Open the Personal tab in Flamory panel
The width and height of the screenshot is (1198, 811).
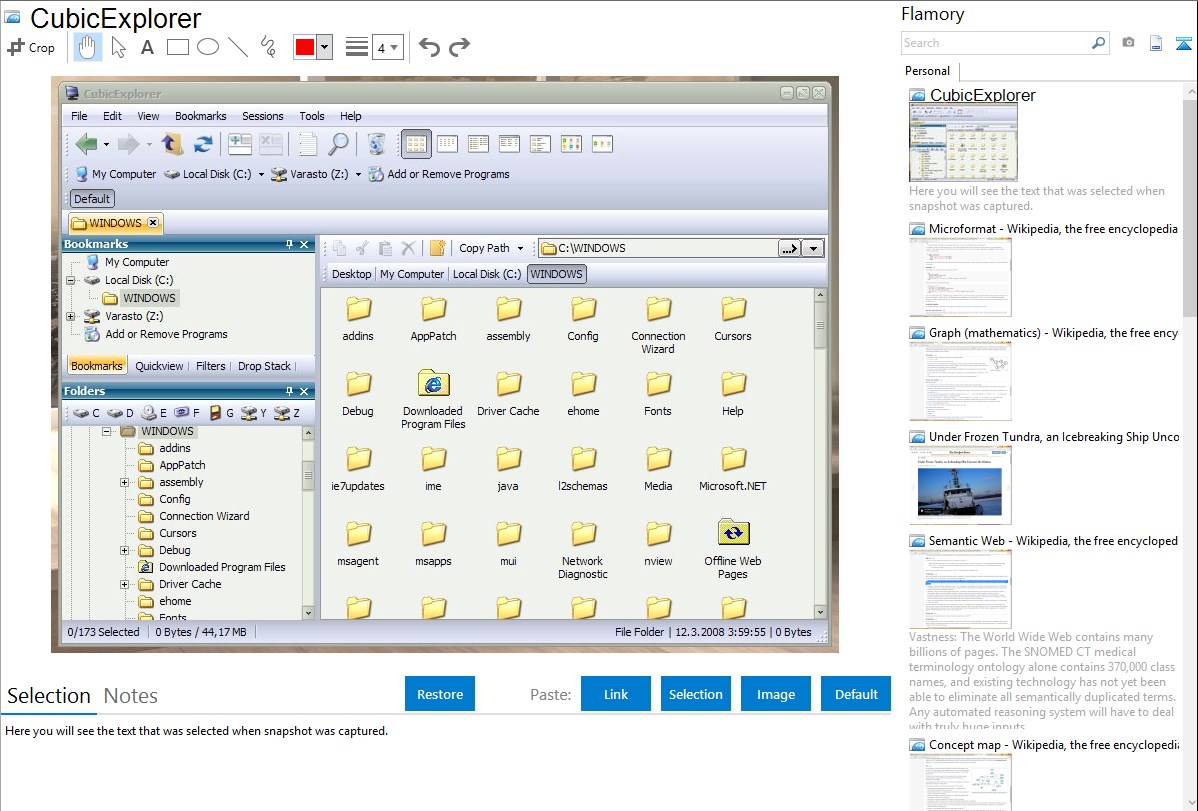pyautogui.click(x=927, y=71)
